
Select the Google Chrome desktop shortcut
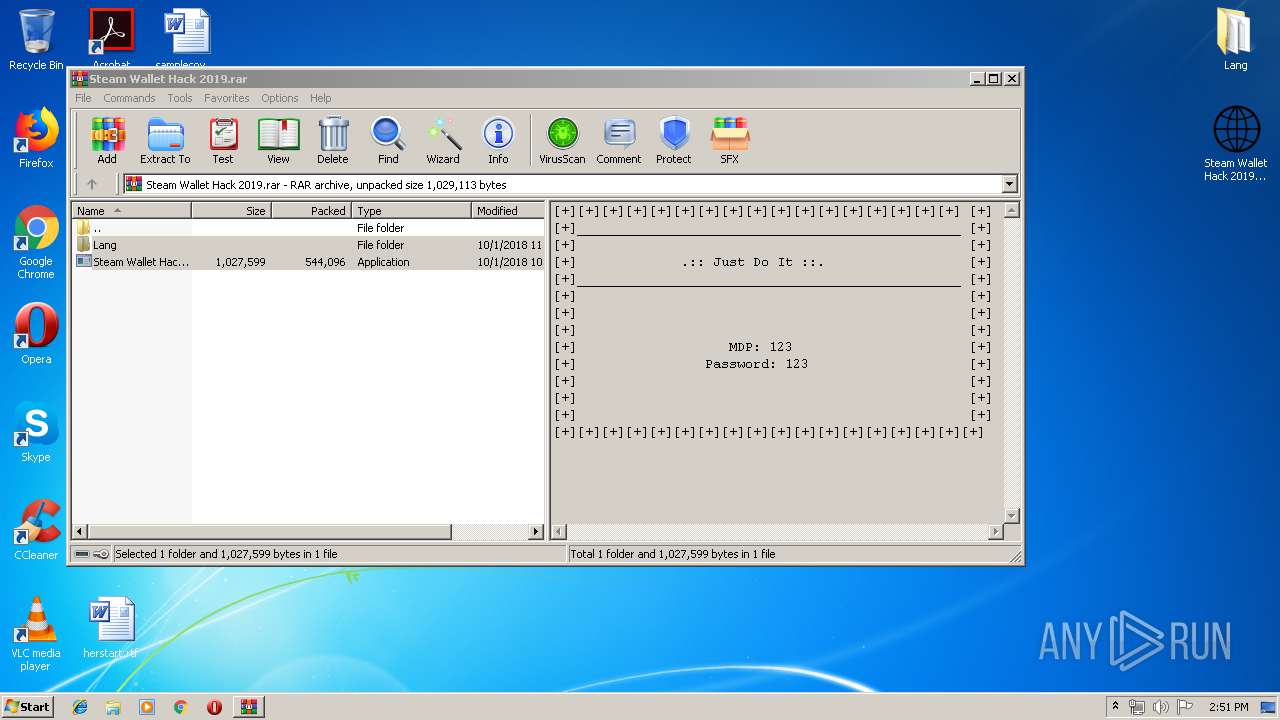pos(36,243)
